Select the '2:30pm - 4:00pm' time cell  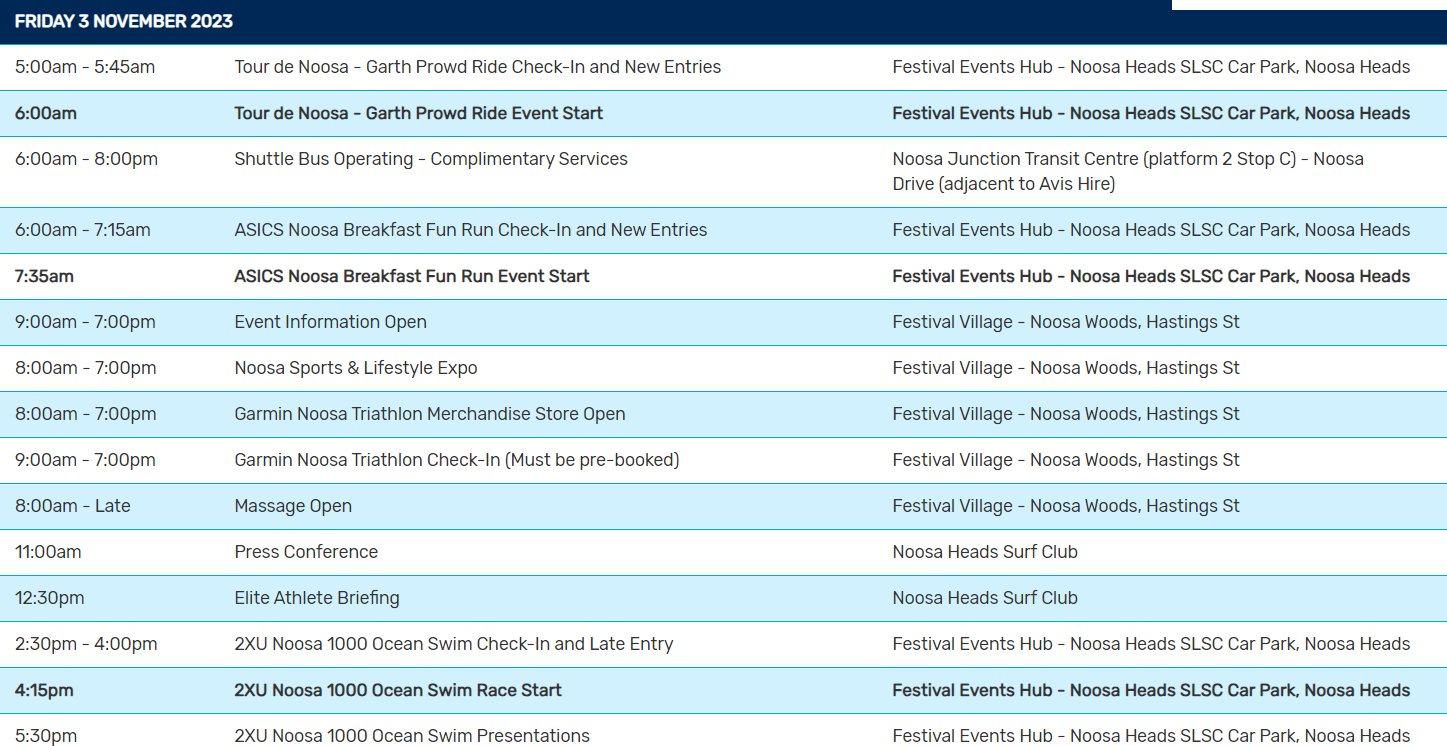tap(86, 644)
